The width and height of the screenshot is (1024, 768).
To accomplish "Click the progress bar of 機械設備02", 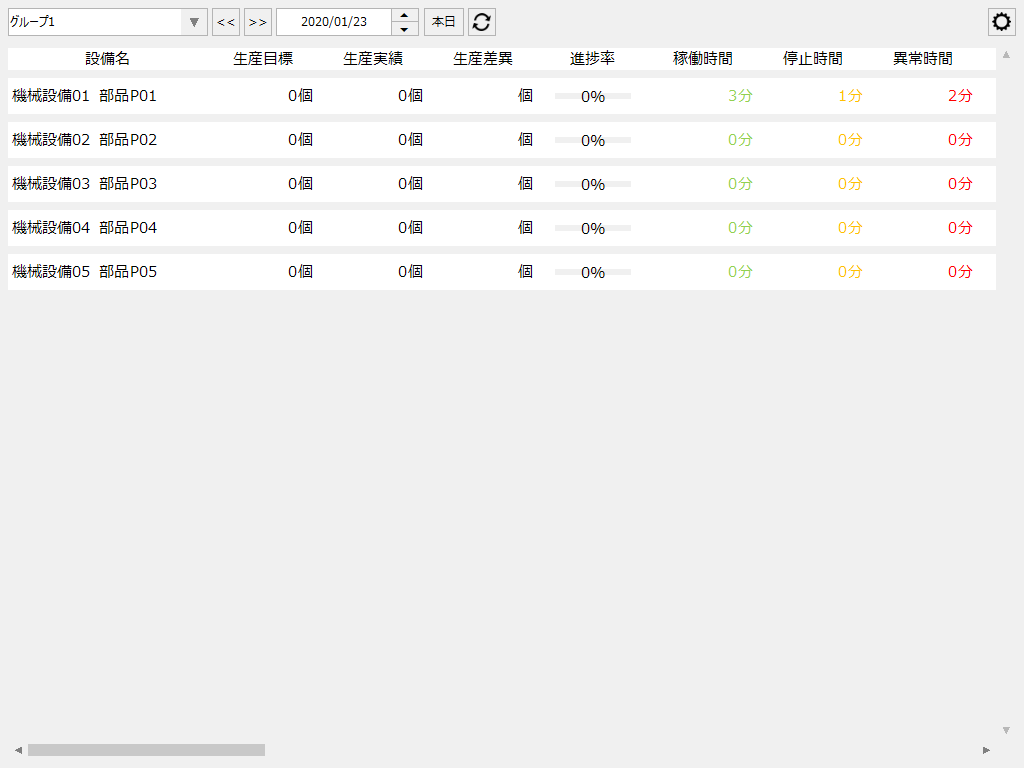I will pyautogui.click(x=591, y=139).
